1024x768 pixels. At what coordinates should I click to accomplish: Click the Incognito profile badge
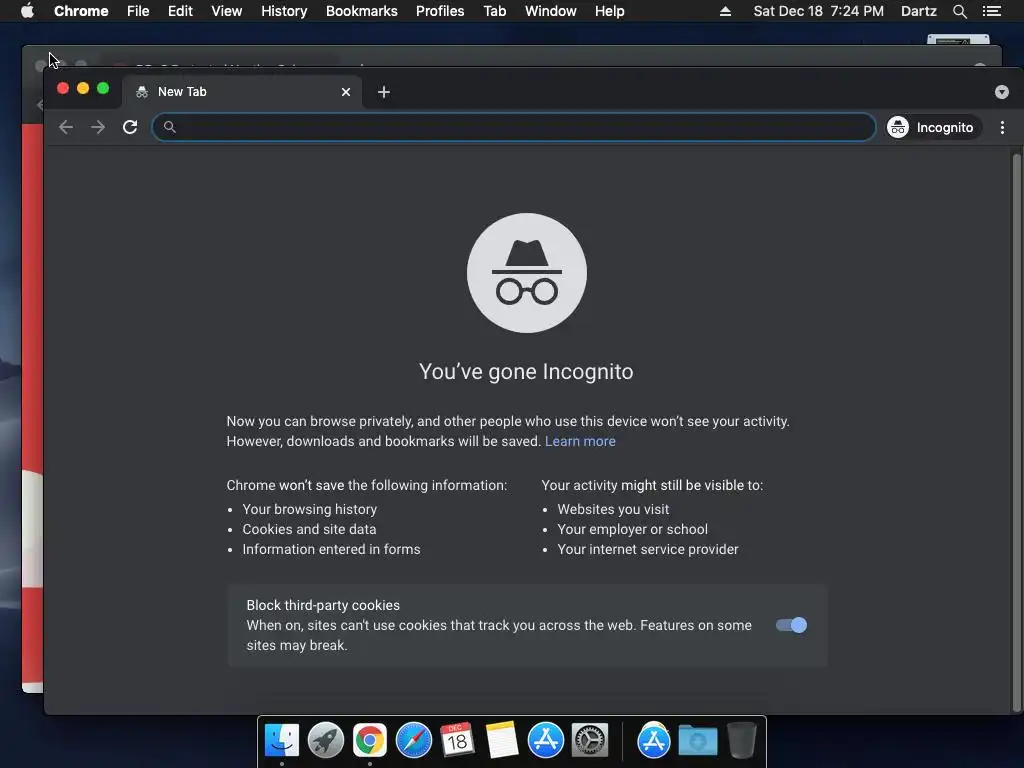pos(933,127)
